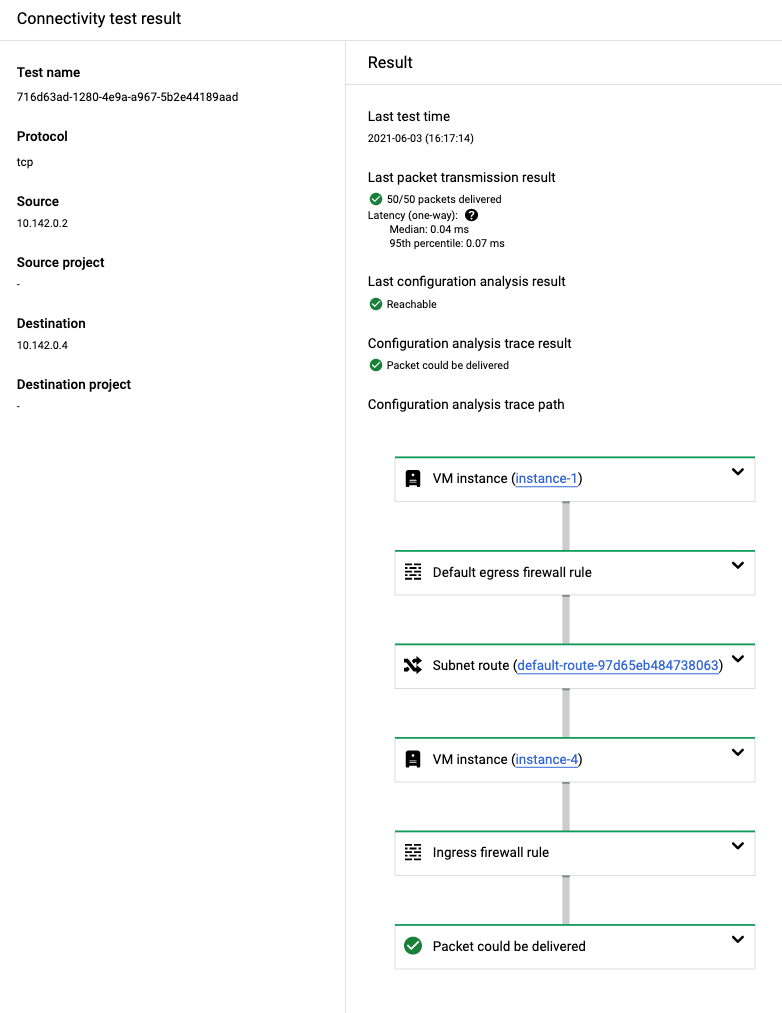782x1013 pixels.
Task: Expand the final Packet could be delivered step
Action: click(737, 940)
